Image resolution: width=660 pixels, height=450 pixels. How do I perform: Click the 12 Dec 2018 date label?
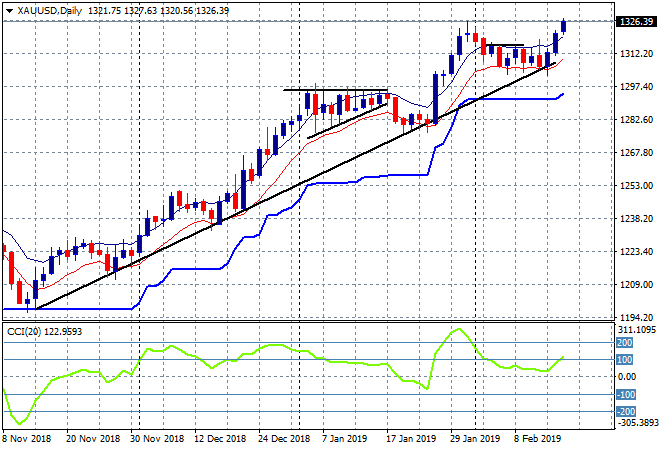(220, 439)
